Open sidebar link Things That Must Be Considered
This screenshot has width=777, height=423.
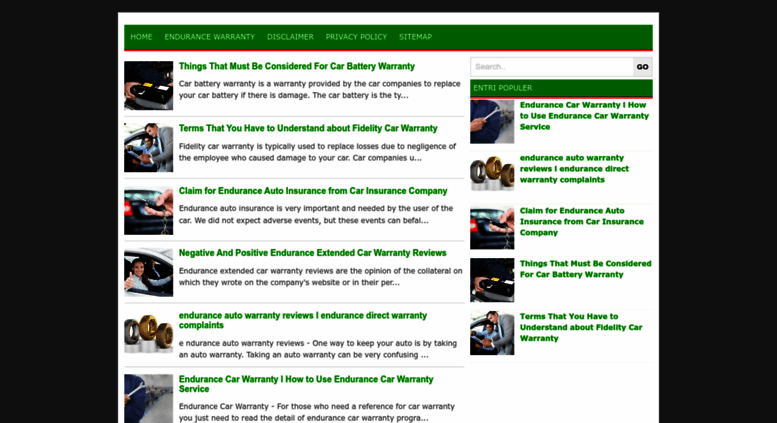586,269
